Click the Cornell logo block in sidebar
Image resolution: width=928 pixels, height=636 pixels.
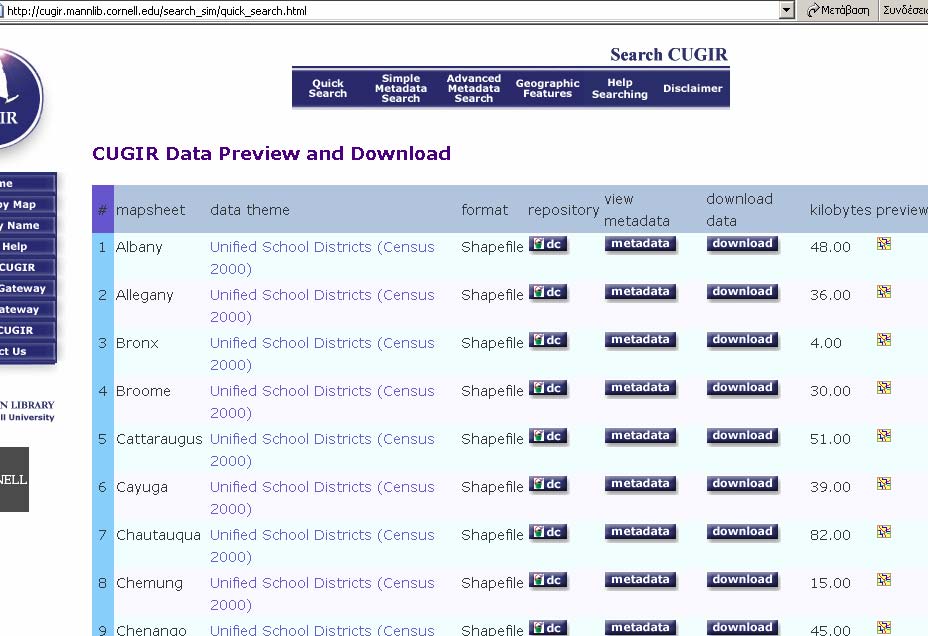[14, 479]
